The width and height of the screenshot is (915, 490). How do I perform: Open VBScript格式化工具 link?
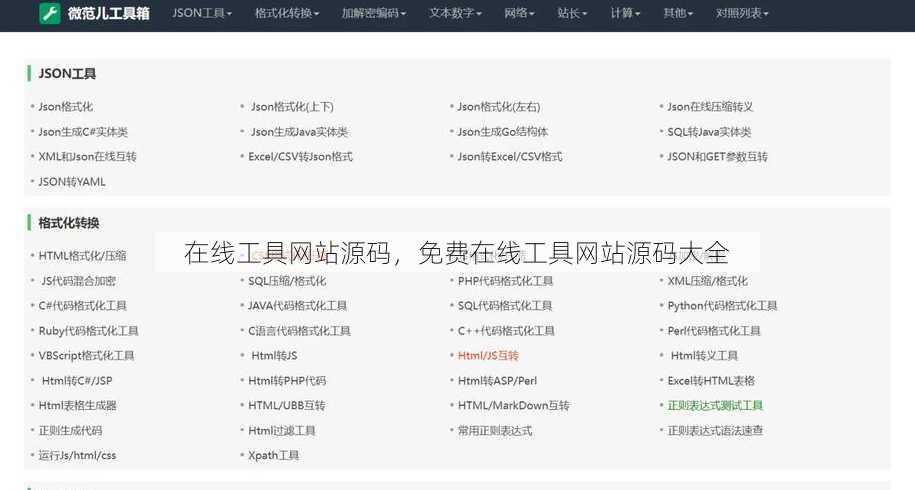pos(86,355)
